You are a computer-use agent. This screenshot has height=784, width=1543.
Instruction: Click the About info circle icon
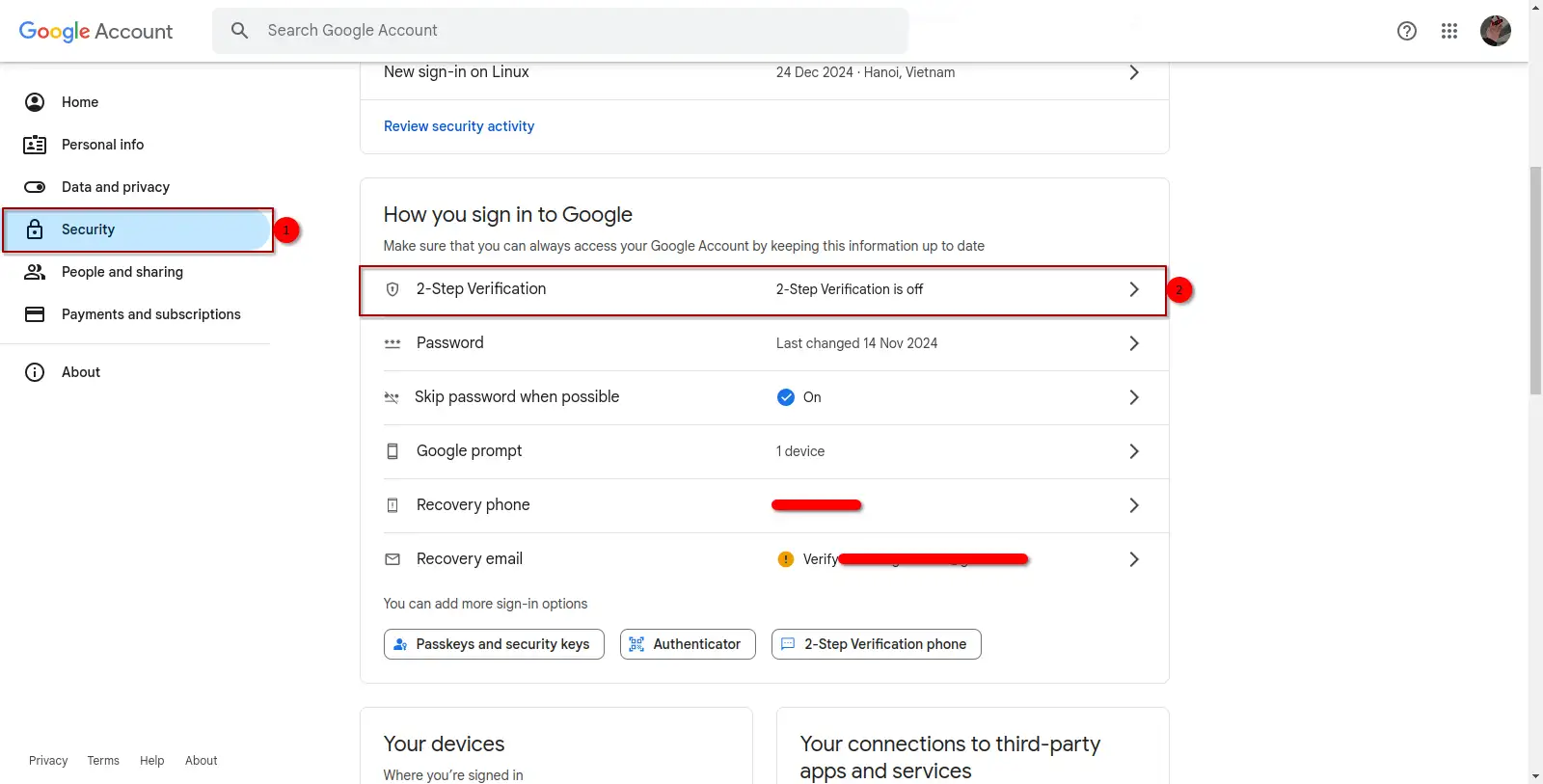click(x=35, y=372)
